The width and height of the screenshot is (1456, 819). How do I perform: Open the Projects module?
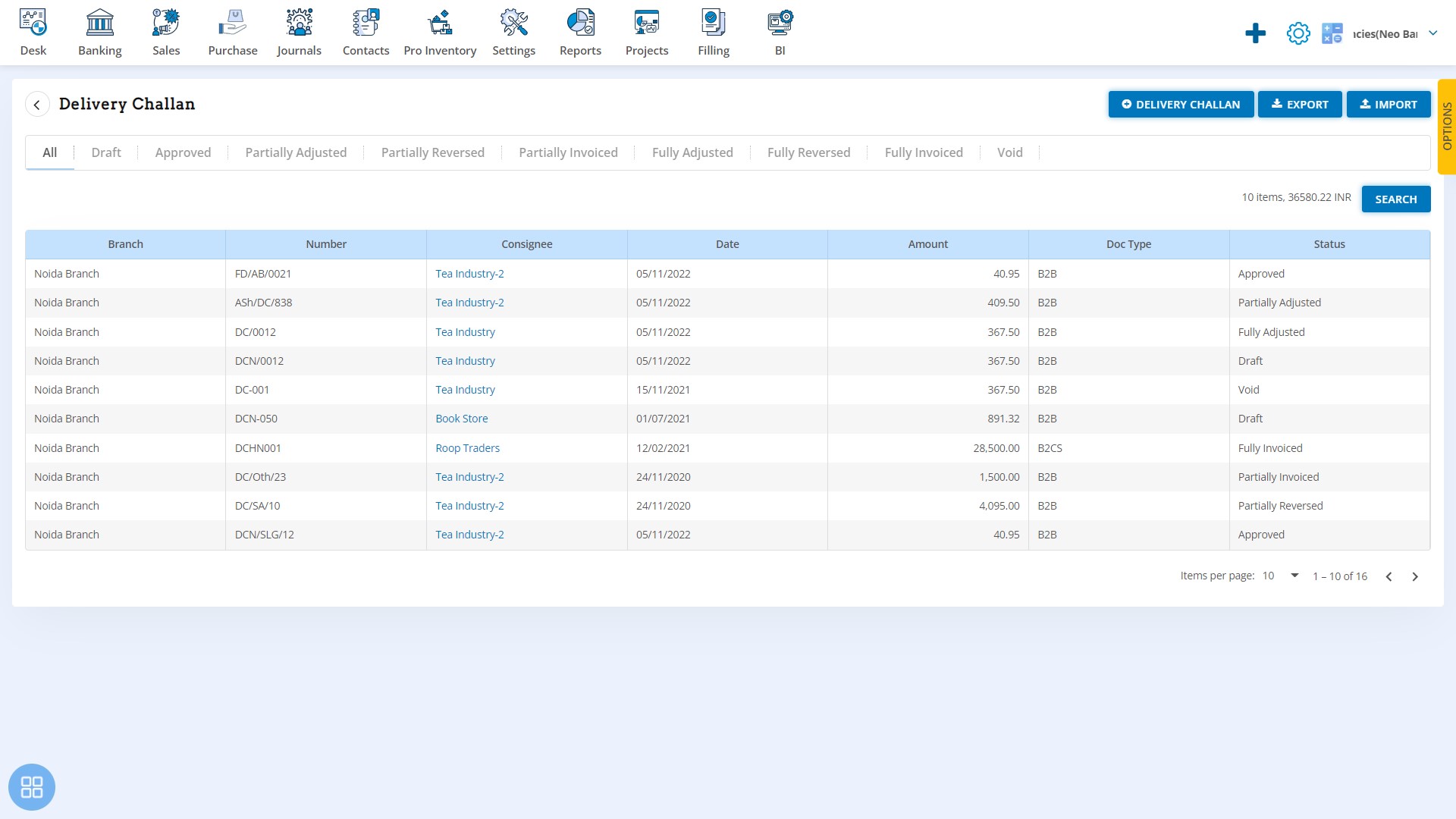(647, 33)
